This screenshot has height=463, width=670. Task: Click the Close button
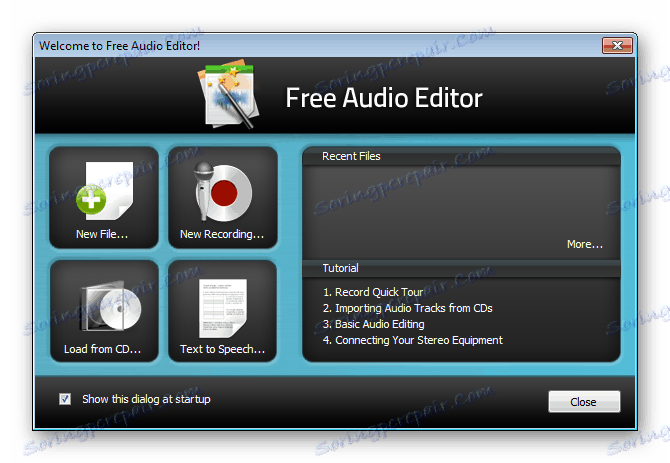pyautogui.click(x=584, y=401)
